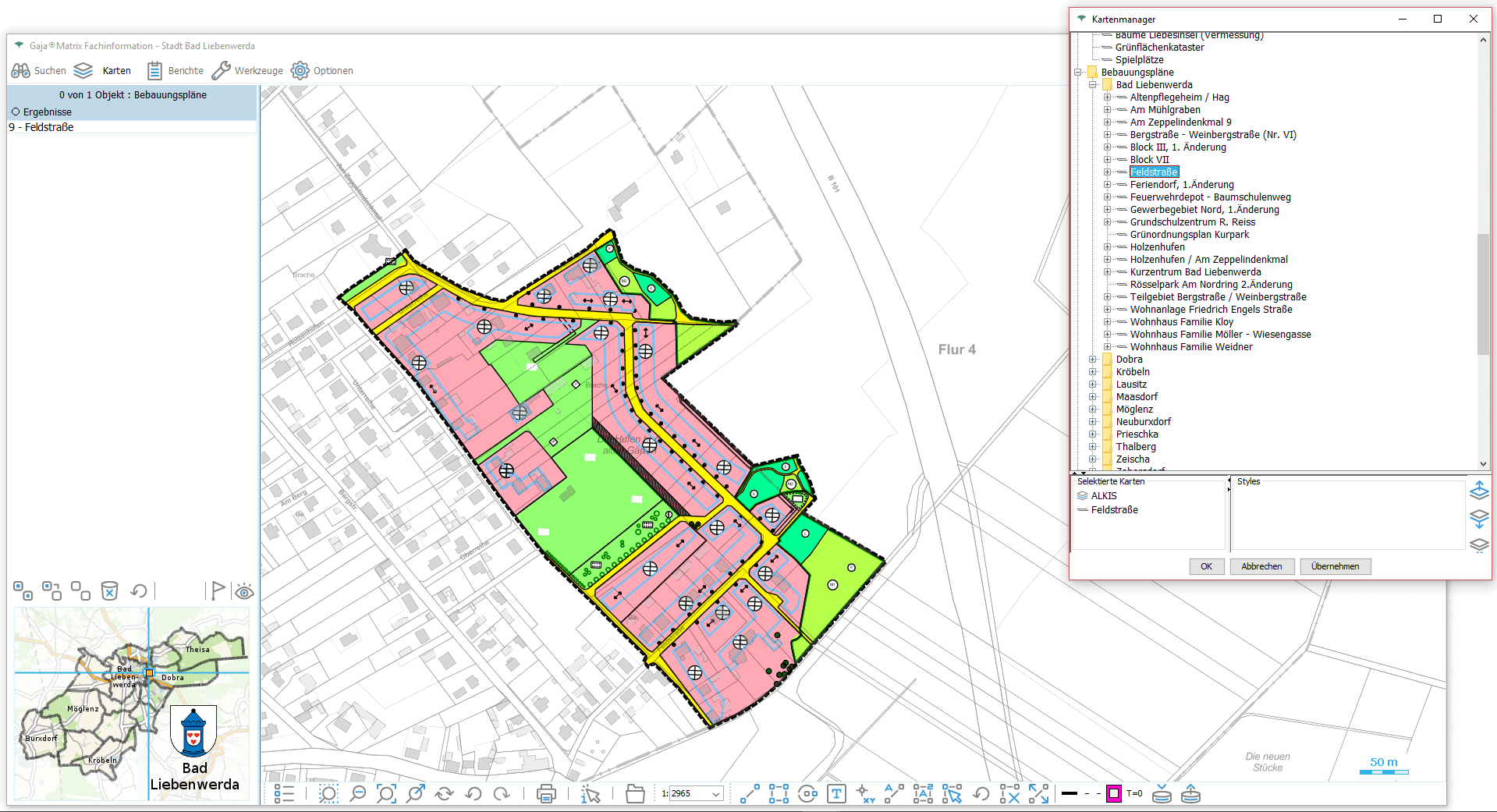1497x812 pixels.
Task: Open the folder icon in bottom toolbar
Action: 635,794
